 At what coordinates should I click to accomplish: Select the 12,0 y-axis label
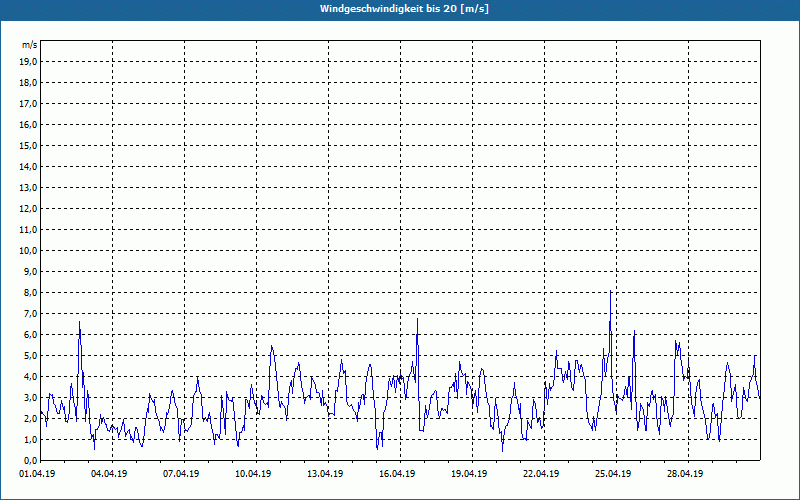pos(28,209)
